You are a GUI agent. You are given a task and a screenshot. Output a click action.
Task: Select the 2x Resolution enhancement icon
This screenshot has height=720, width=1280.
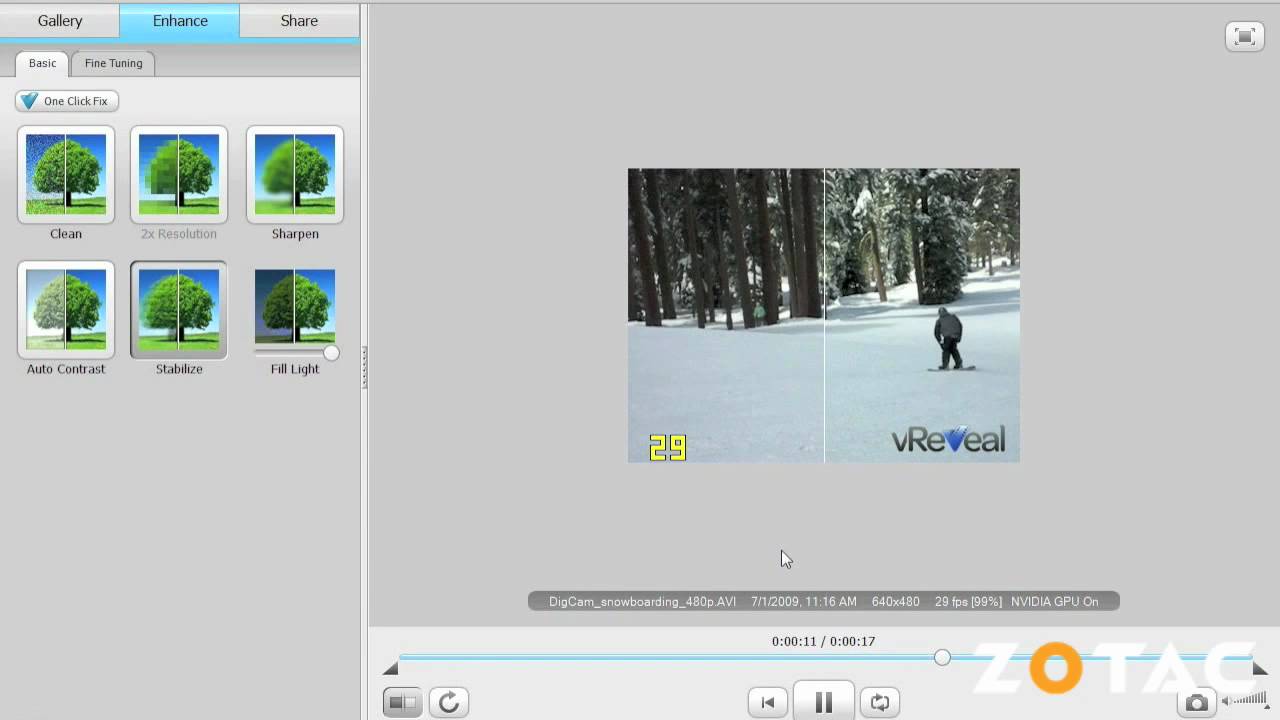coord(179,175)
